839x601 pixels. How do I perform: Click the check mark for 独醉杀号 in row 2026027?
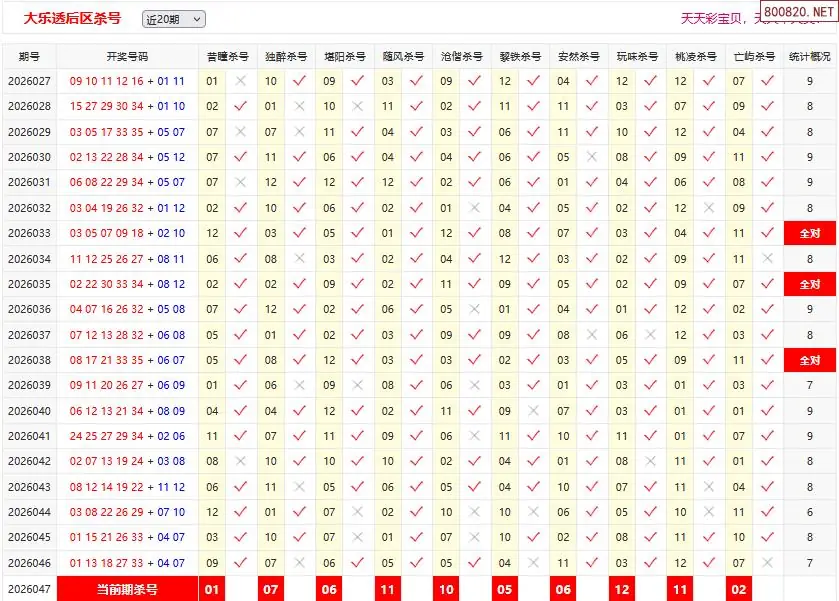299,81
